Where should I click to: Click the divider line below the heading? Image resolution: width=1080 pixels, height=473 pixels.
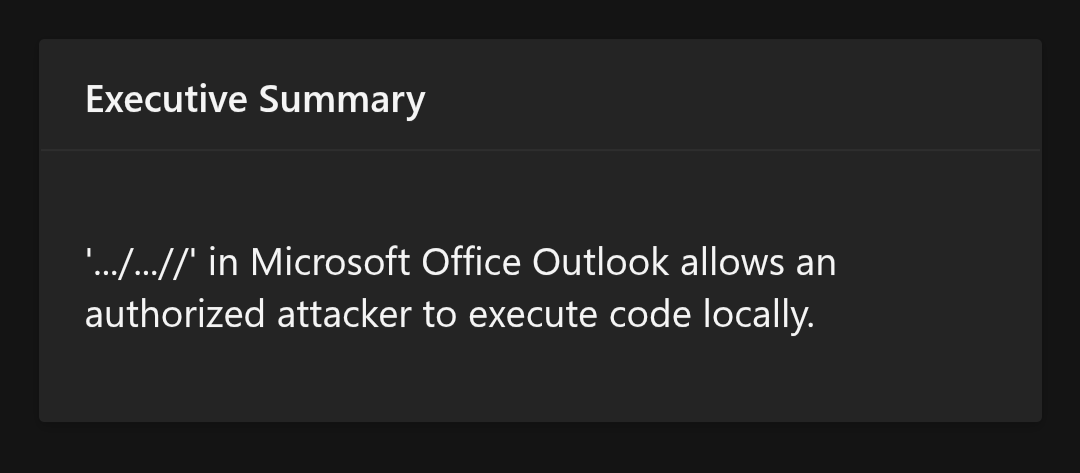pos(540,149)
